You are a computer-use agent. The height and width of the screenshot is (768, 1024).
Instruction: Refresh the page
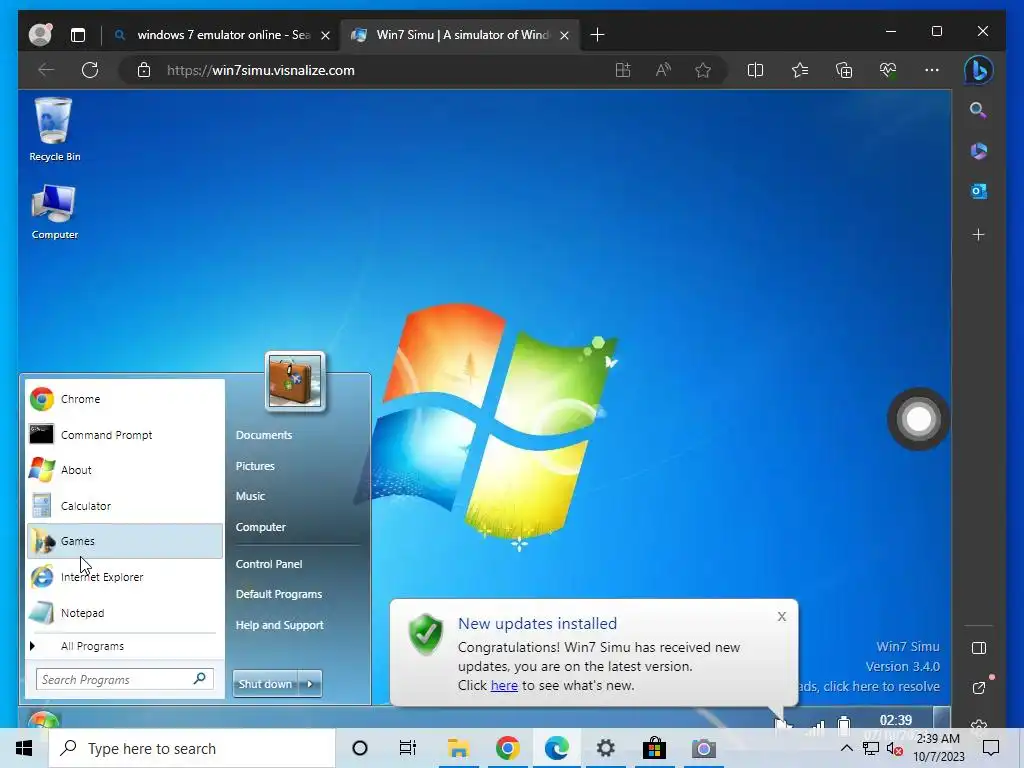click(x=90, y=70)
